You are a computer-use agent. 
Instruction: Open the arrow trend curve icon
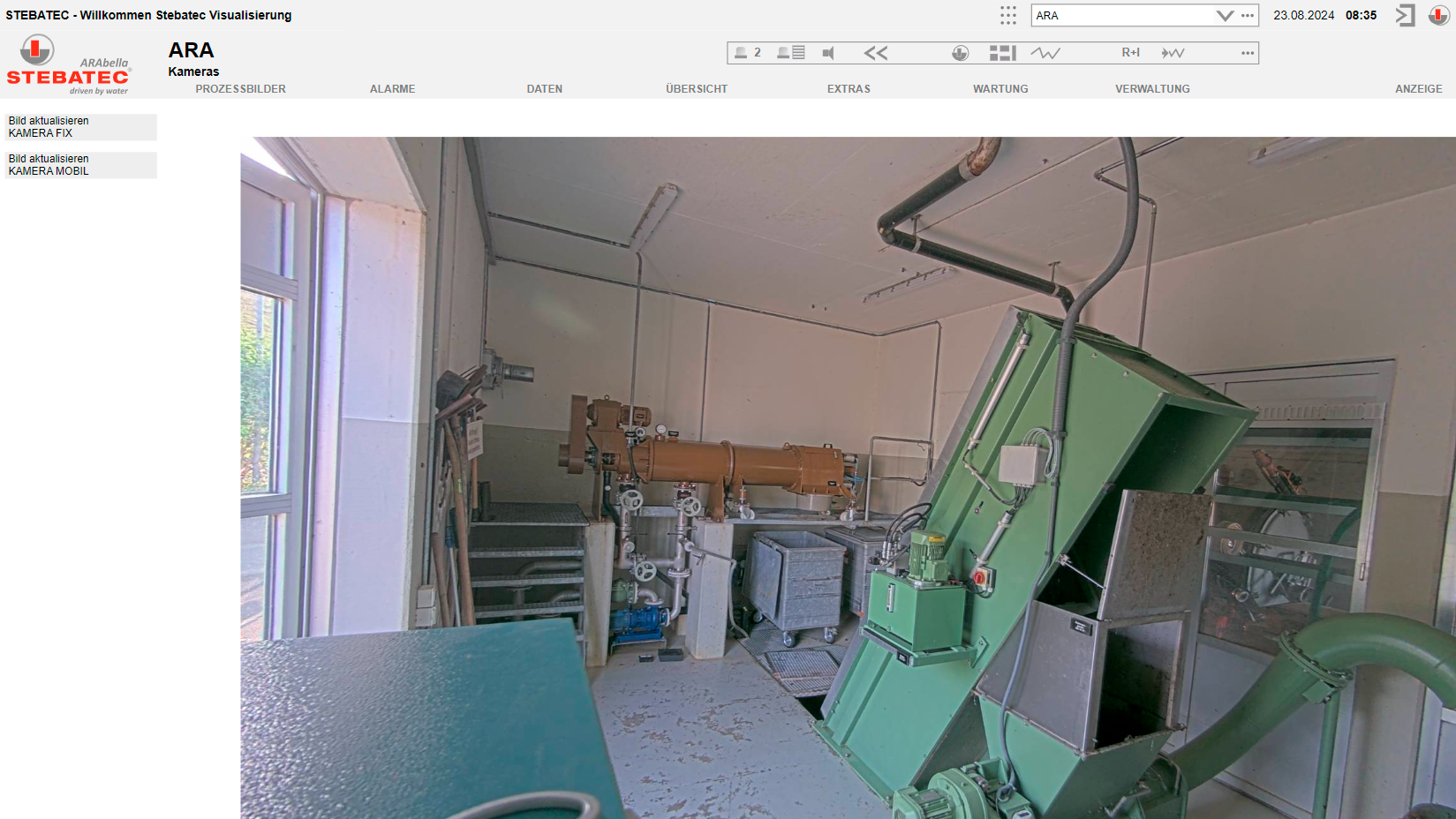coord(1173,53)
